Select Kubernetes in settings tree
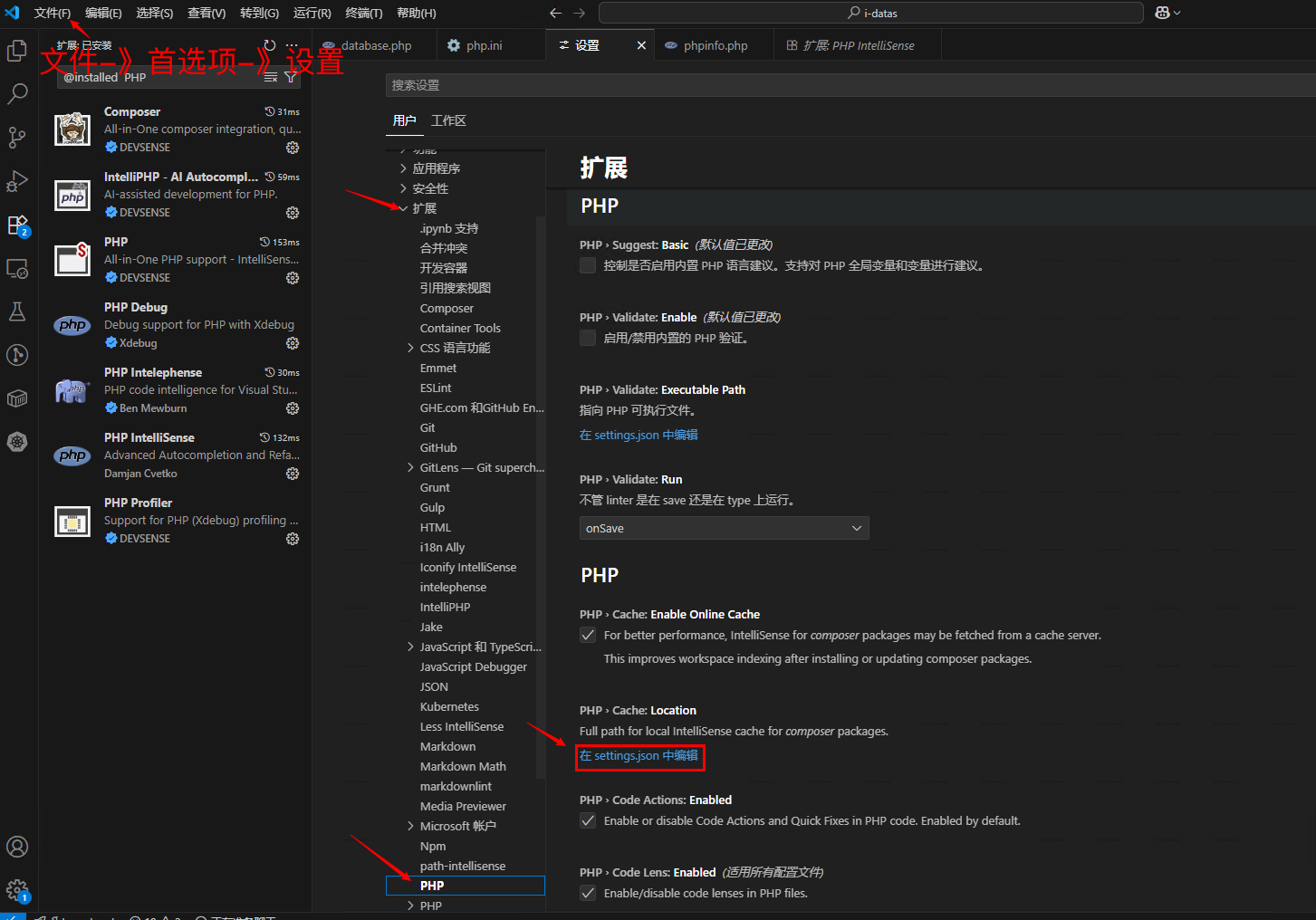 click(x=449, y=706)
